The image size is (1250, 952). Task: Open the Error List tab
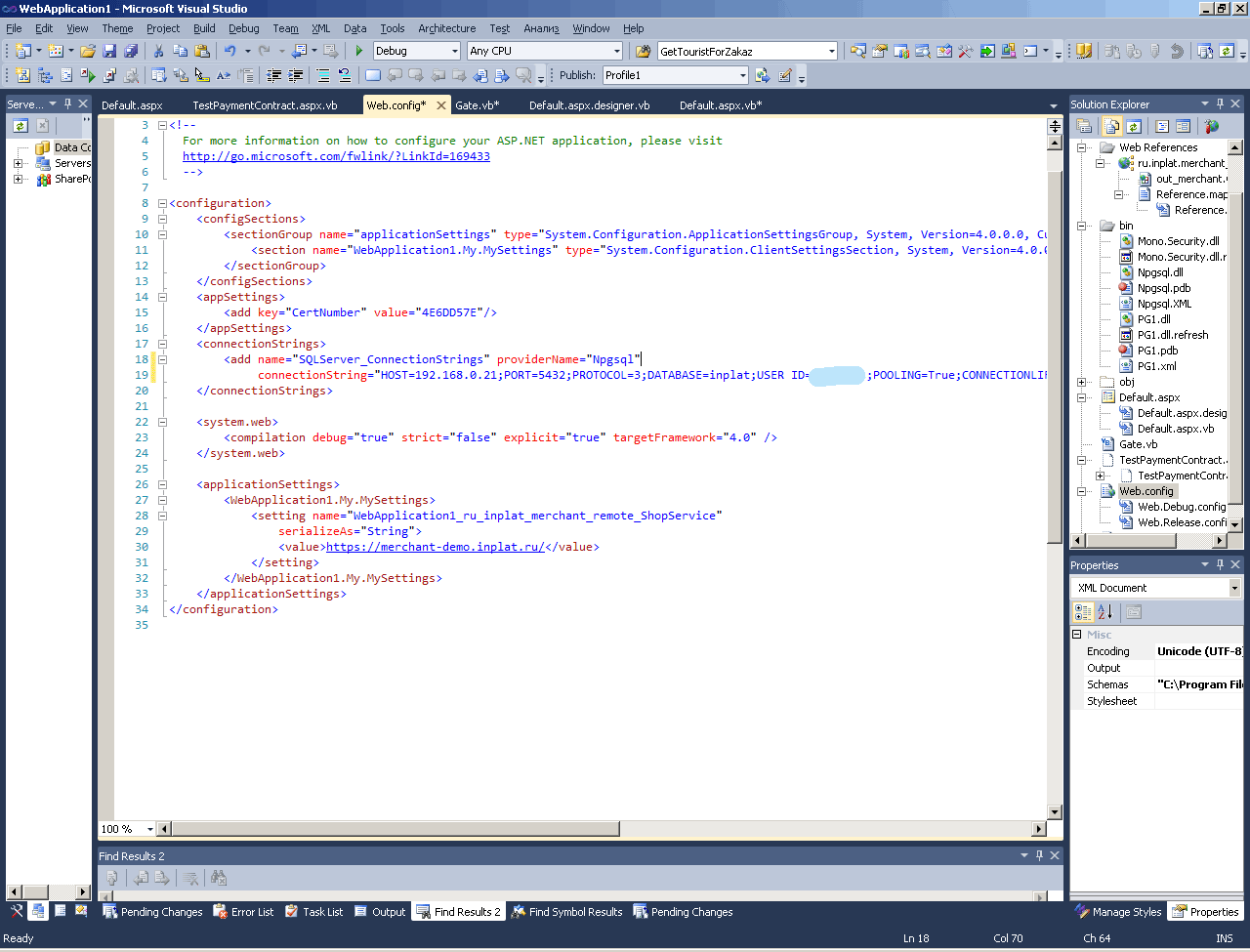click(243, 912)
